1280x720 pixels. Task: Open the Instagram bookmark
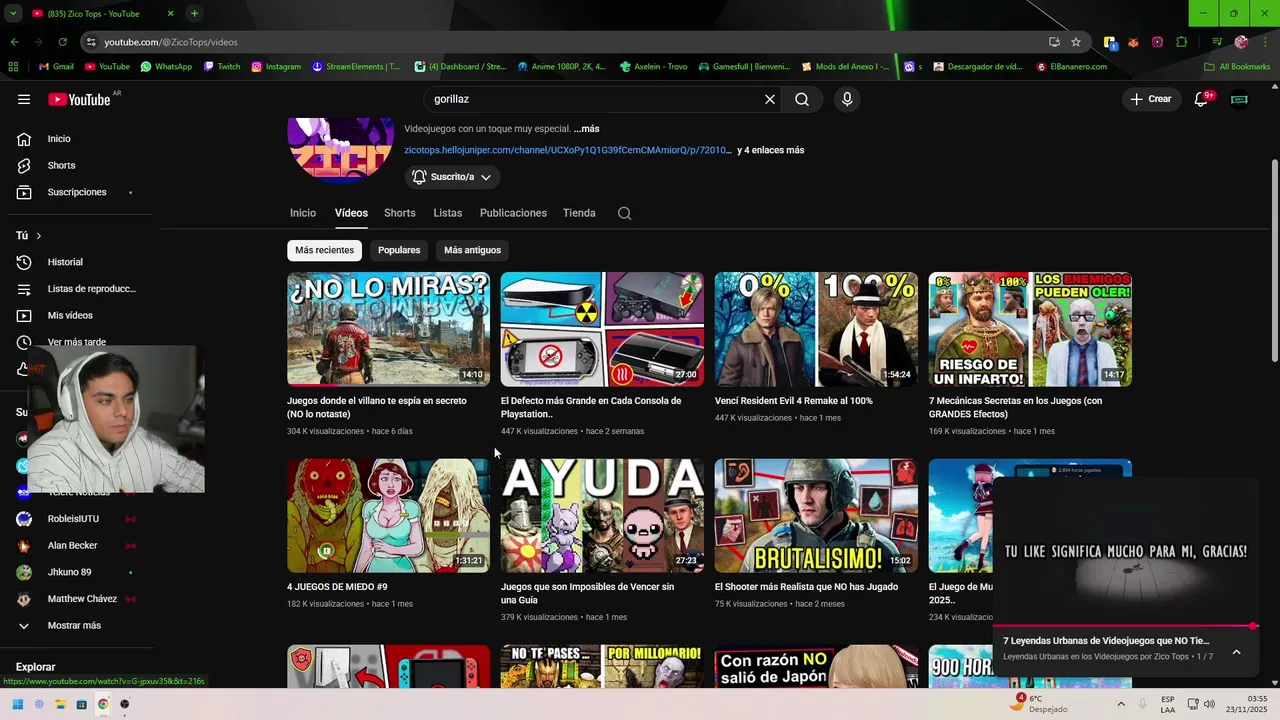coord(276,67)
